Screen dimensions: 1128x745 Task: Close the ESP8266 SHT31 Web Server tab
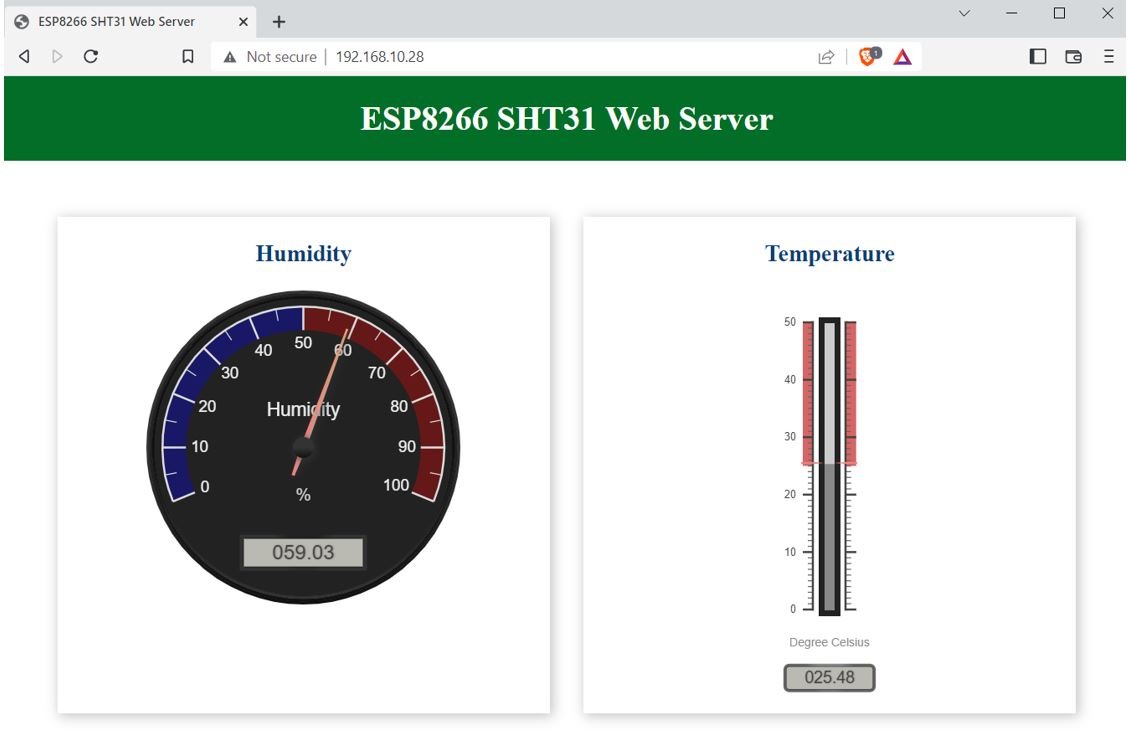(x=243, y=22)
